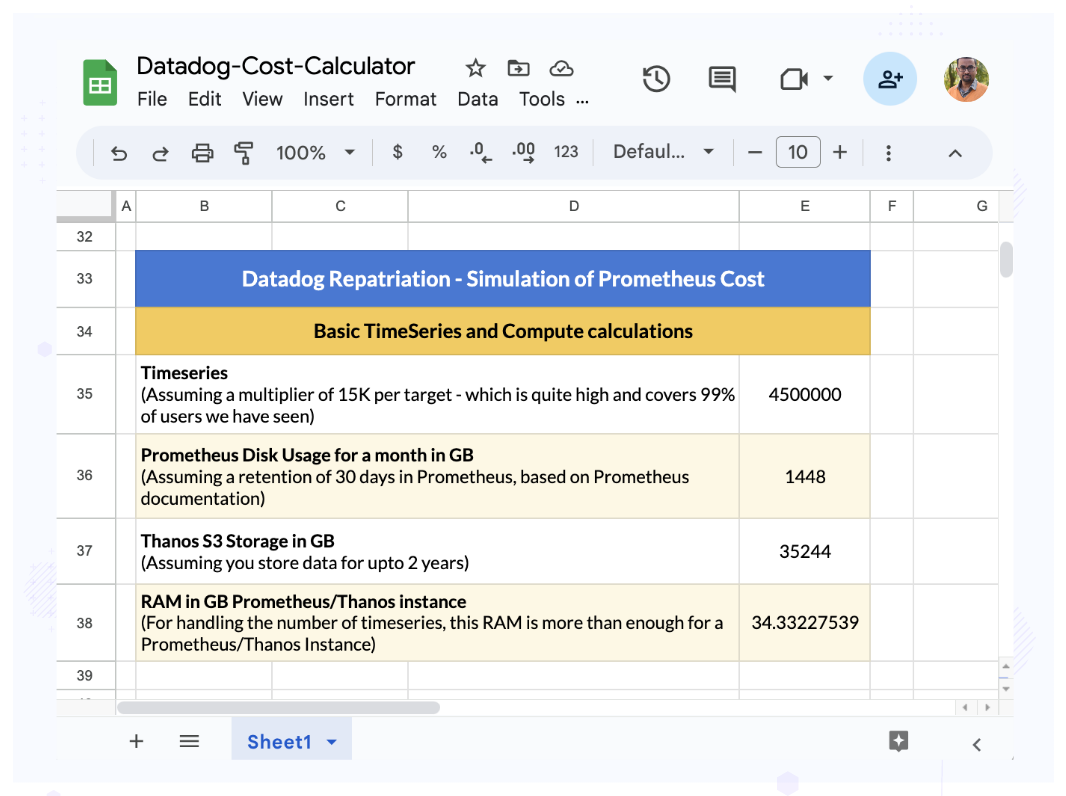Open the 100% zoom dropdown
This screenshot has width=1066, height=796.
click(x=315, y=152)
